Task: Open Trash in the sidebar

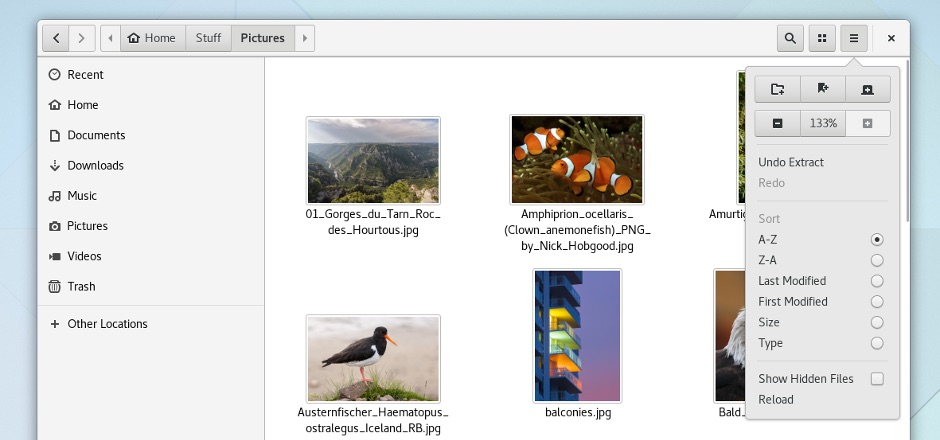Action: click(81, 286)
